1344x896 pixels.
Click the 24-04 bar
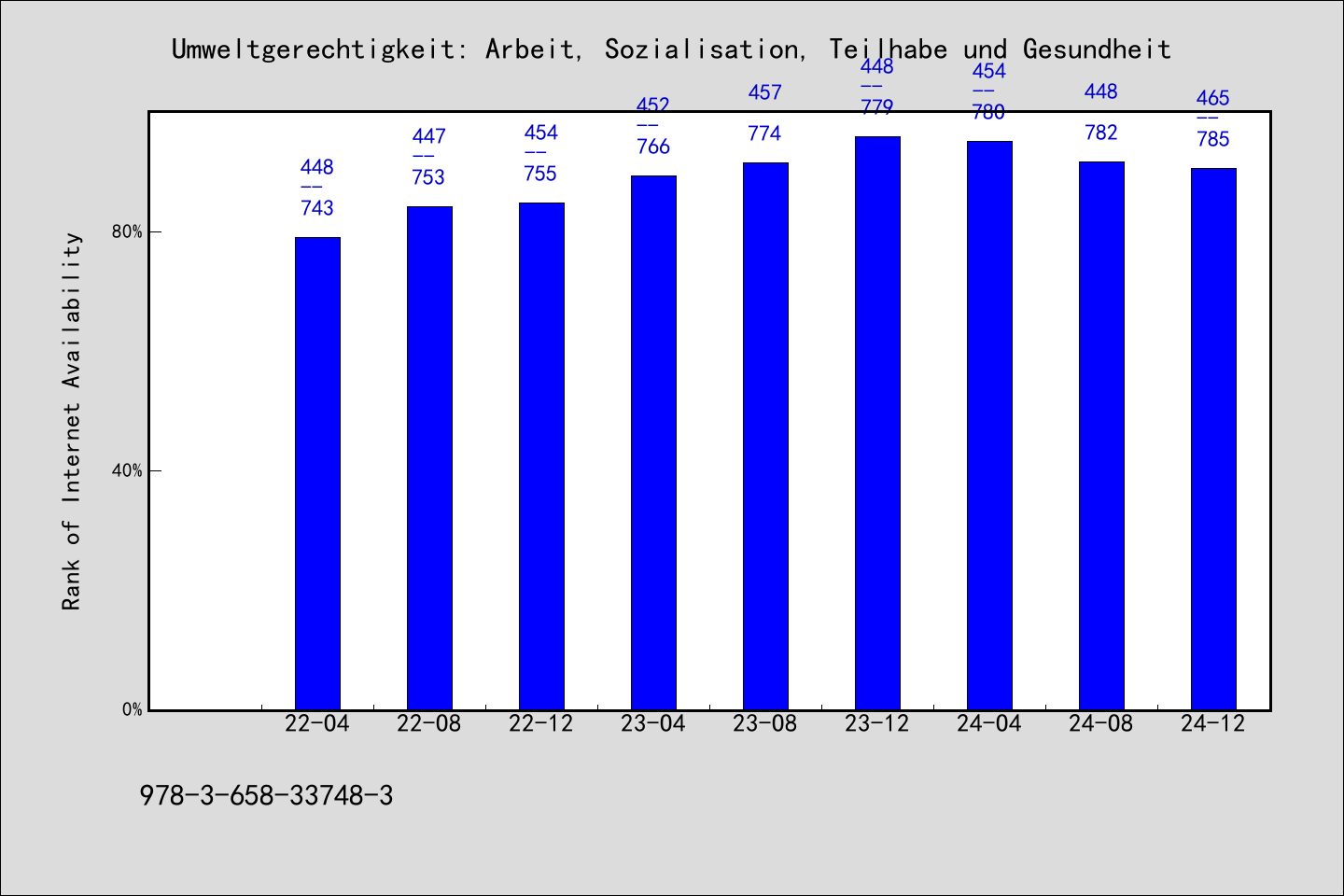pyautogui.click(x=989, y=426)
